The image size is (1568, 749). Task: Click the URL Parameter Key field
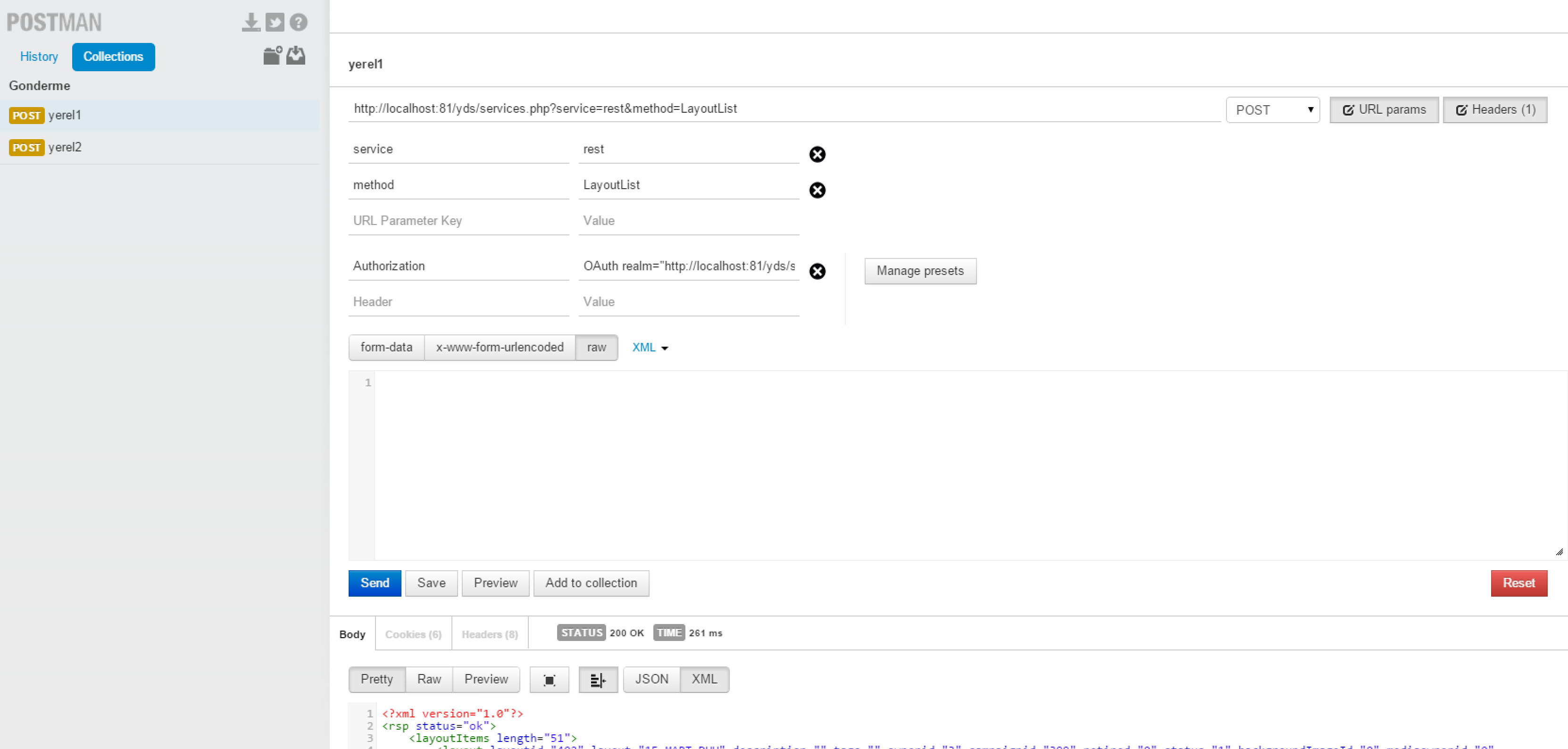tap(459, 222)
